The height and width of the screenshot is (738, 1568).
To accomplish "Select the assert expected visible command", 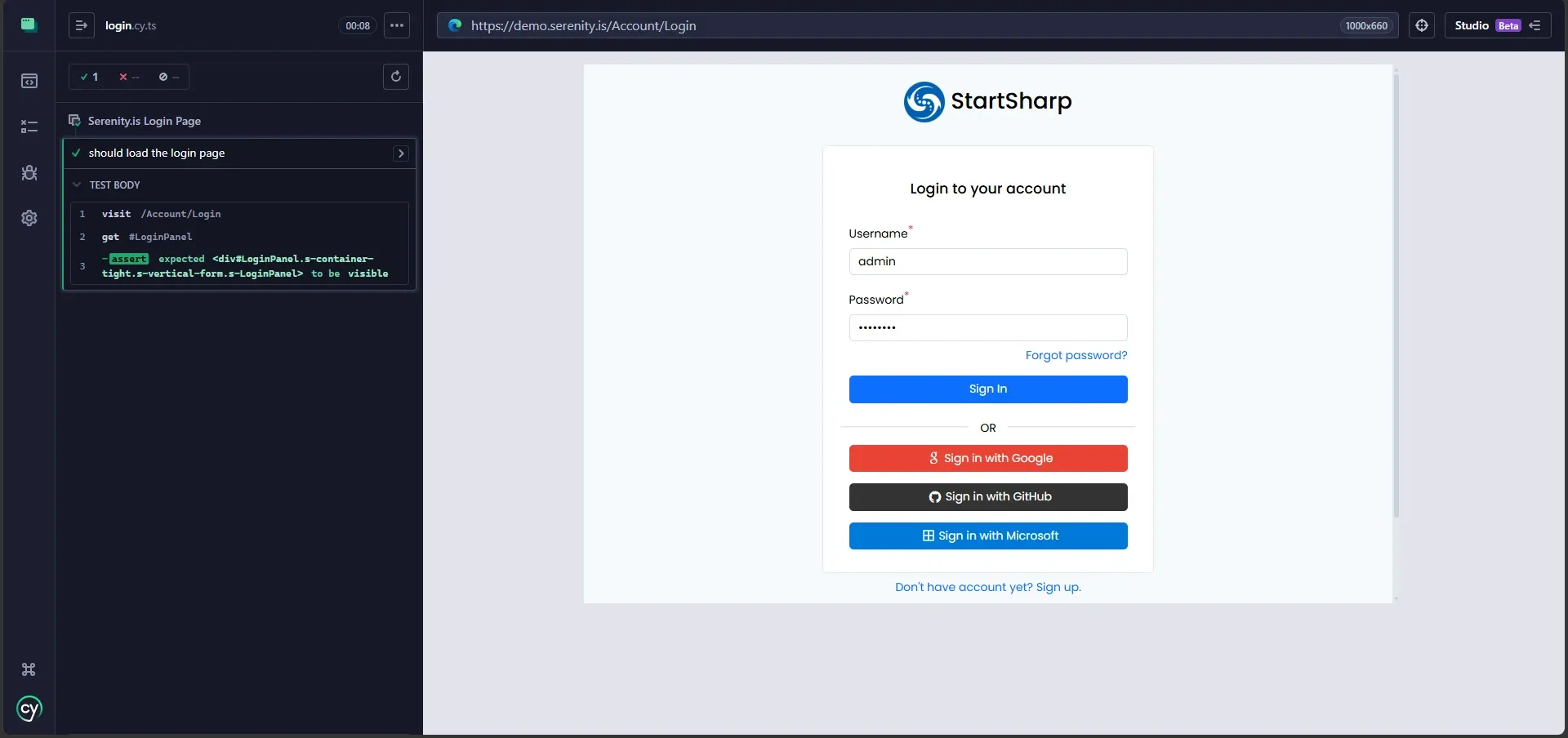I will coord(239,266).
